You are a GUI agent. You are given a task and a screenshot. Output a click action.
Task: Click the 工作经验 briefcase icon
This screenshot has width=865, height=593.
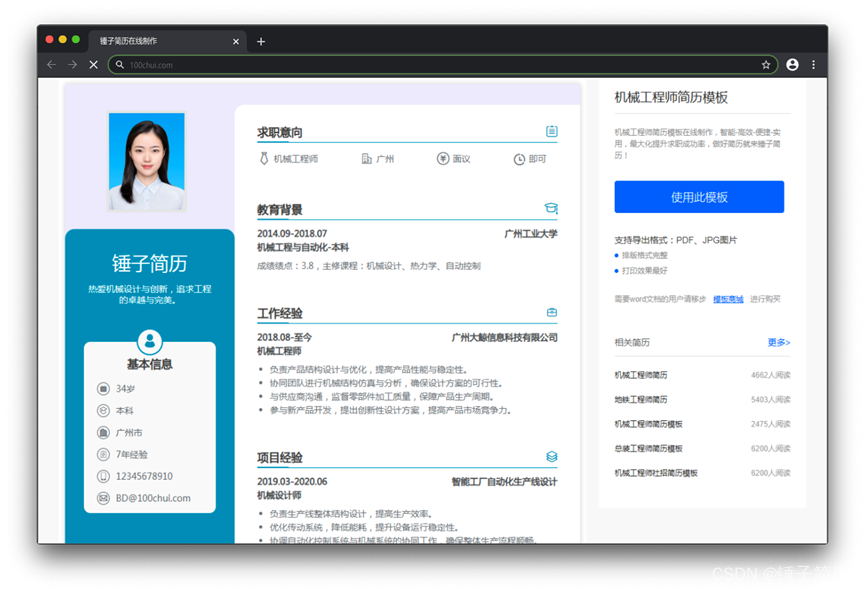click(x=552, y=312)
